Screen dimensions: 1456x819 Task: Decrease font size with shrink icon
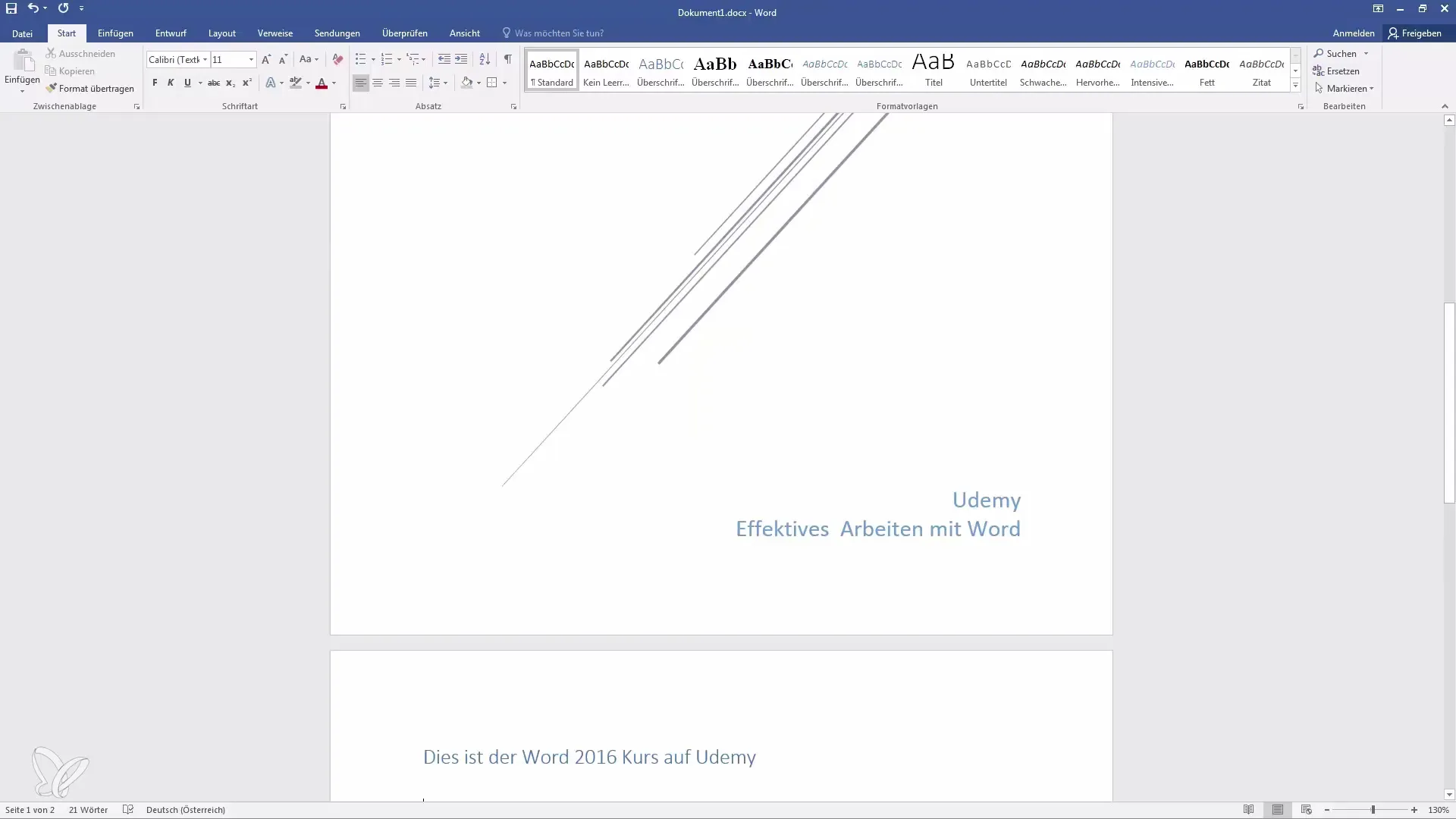tap(283, 59)
